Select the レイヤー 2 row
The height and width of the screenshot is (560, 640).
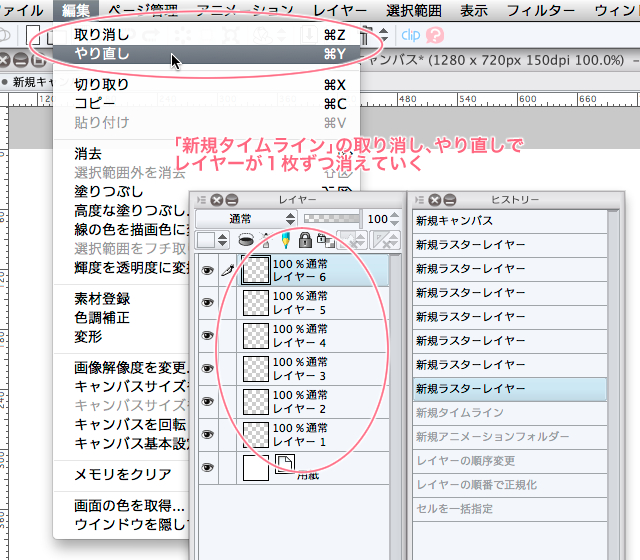point(313,402)
